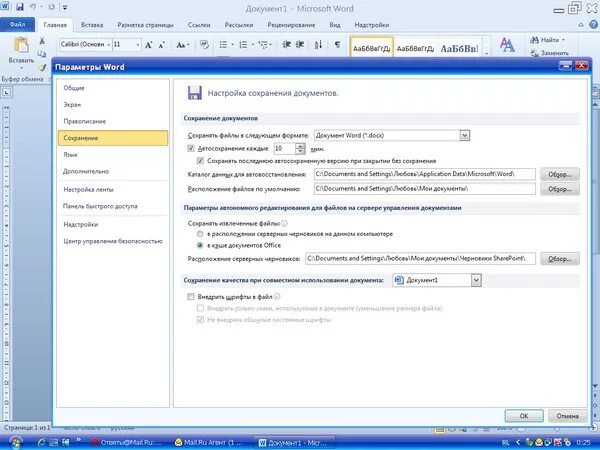Viewport: 600px width, 450px height.
Task: Click the OK button
Action: 524,416
